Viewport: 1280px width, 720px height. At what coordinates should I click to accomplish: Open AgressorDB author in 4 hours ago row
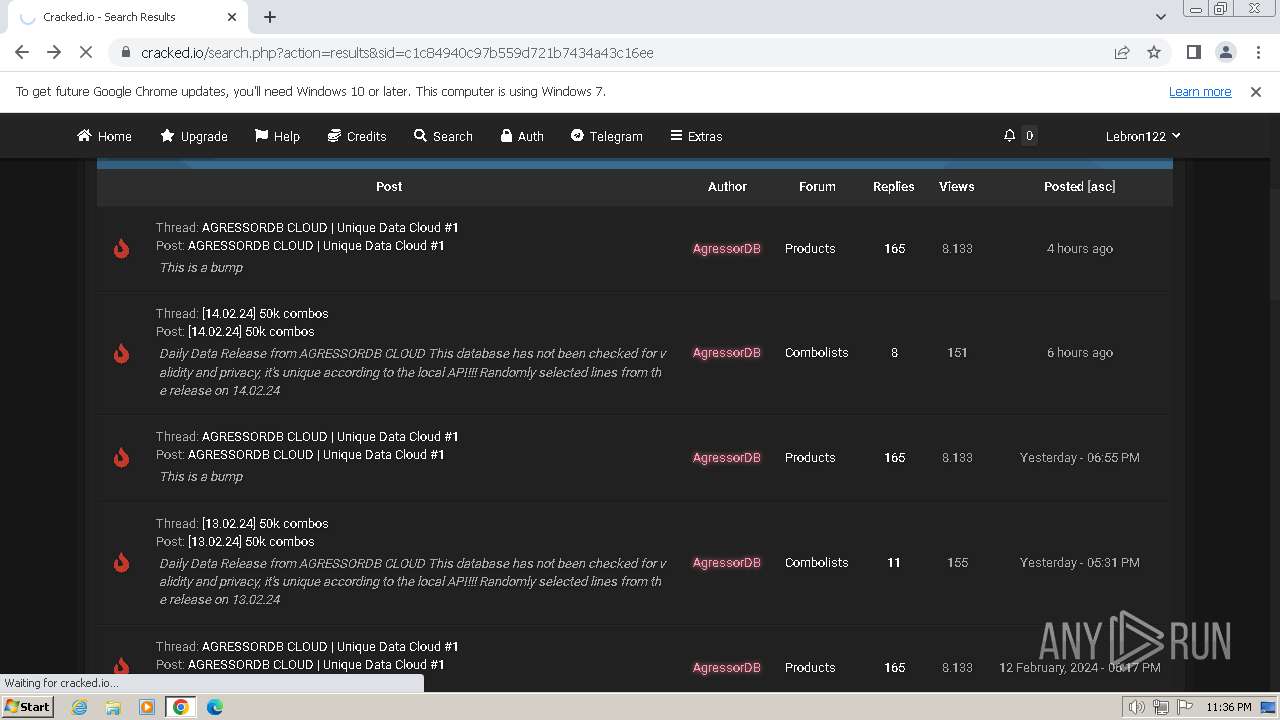[726, 248]
